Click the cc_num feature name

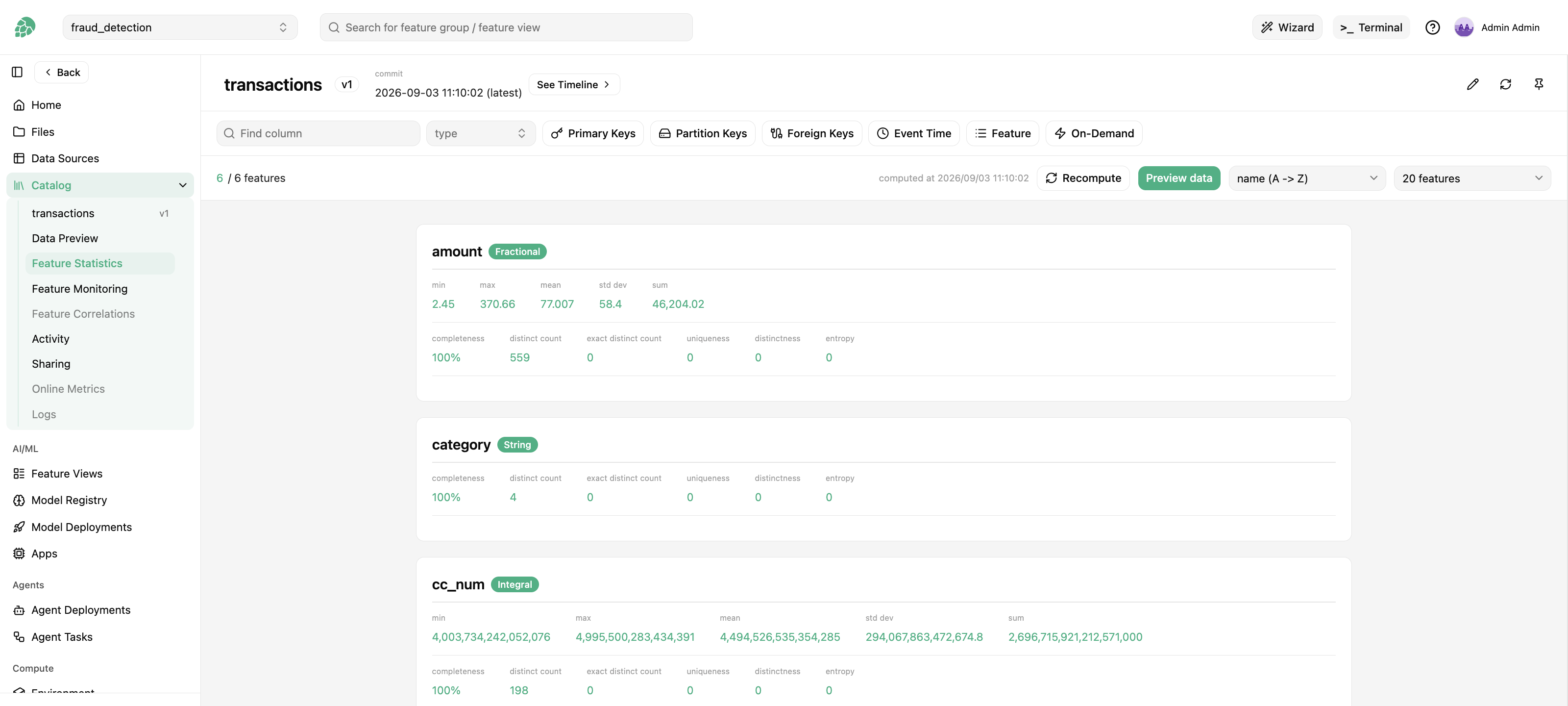458,584
